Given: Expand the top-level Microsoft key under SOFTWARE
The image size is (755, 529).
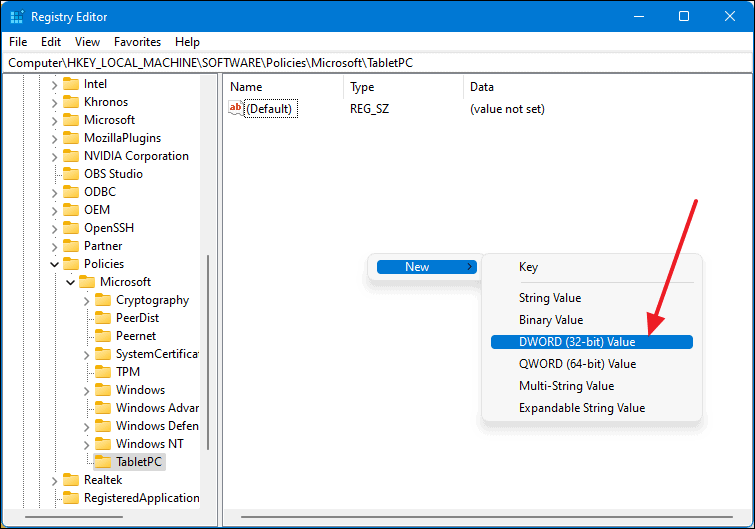Looking at the screenshot, I should point(54,121).
